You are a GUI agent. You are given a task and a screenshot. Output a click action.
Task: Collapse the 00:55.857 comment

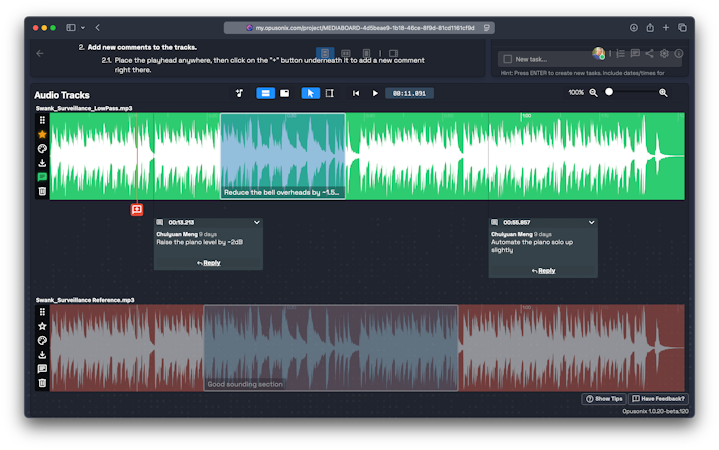592,222
